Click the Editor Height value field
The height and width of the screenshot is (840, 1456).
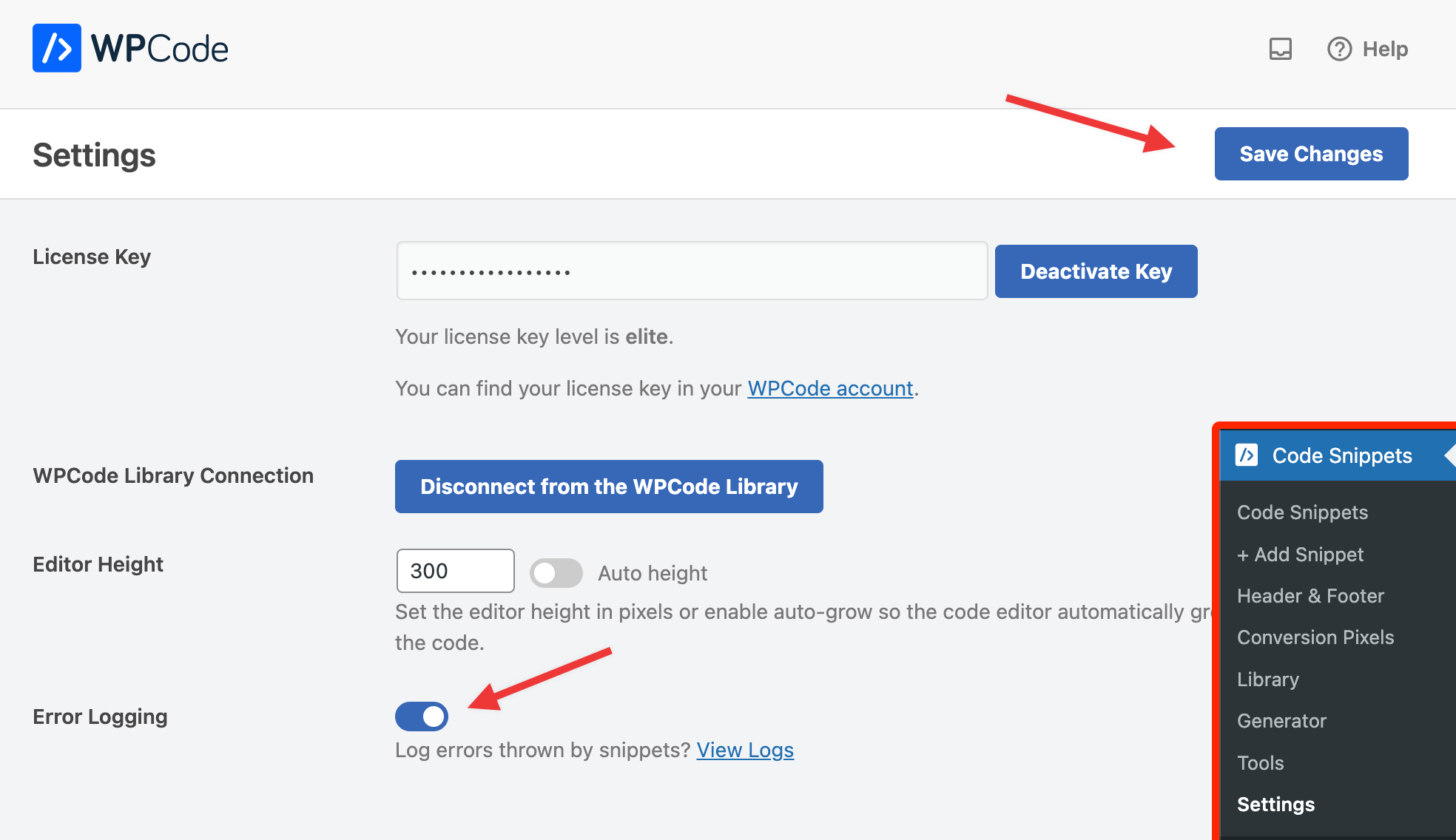455,570
